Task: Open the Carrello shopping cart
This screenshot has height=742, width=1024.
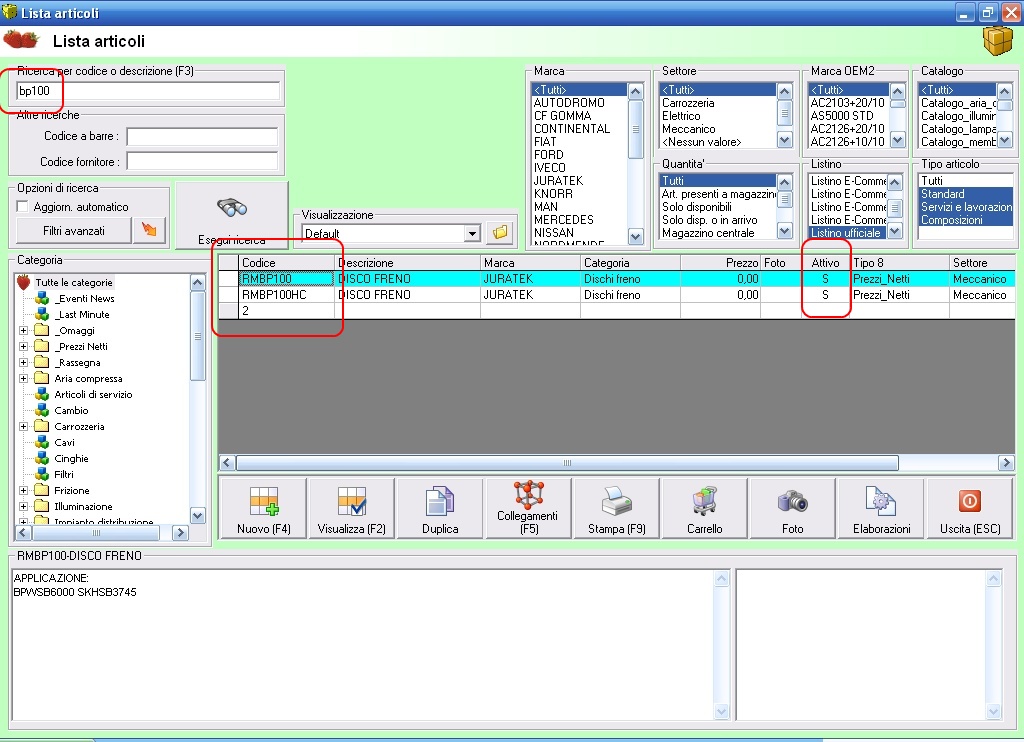Action: (705, 509)
